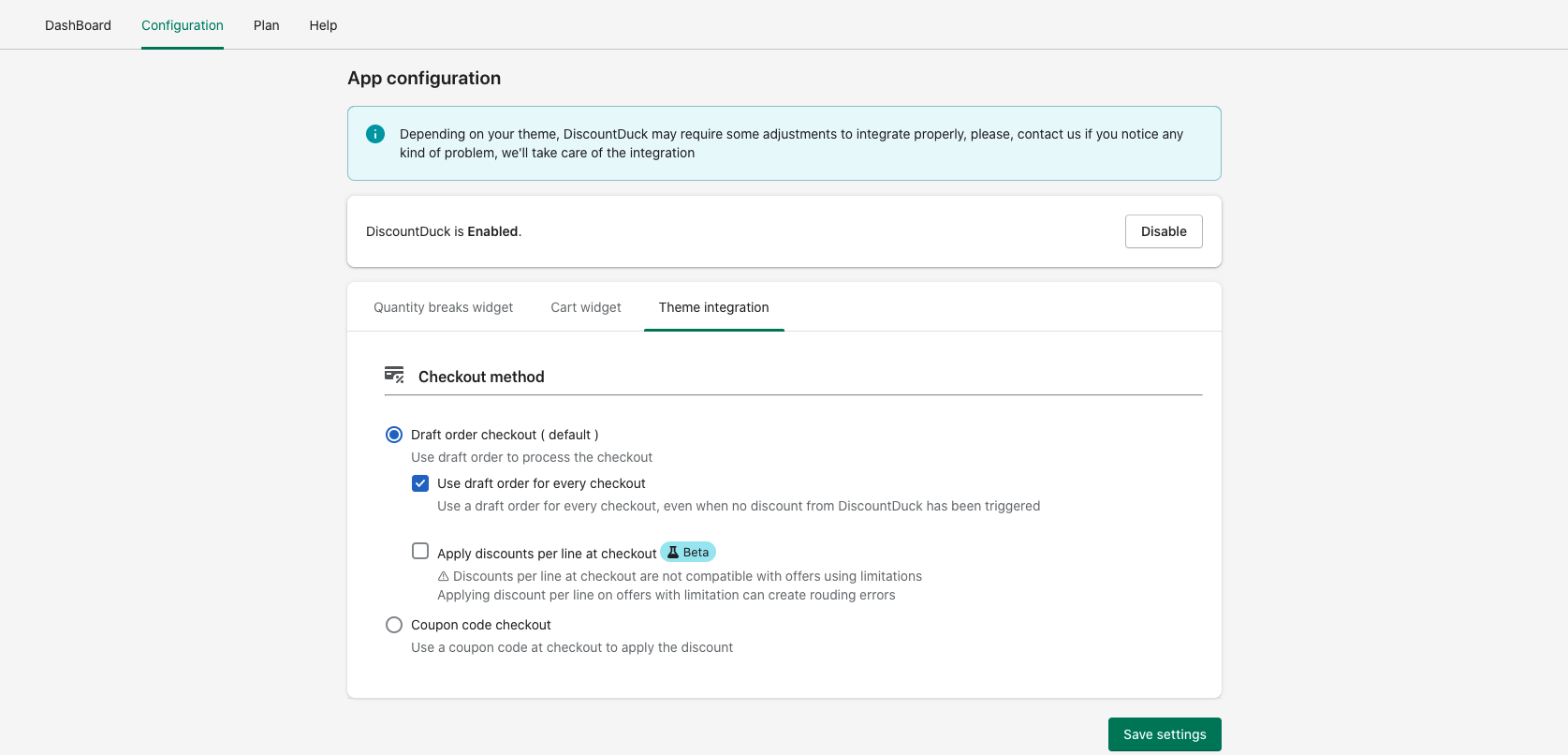Enable Apply discounts per line at checkout
Image resolution: width=1568 pixels, height=755 pixels.
420,552
